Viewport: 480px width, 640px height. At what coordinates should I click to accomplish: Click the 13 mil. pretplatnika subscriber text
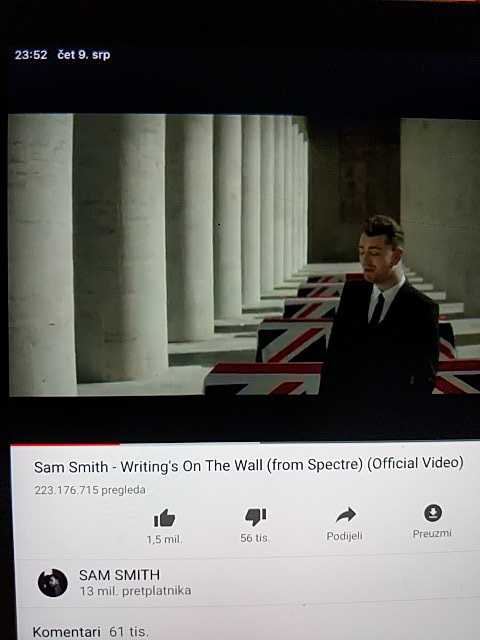pyautogui.click(x=135, y=591)
